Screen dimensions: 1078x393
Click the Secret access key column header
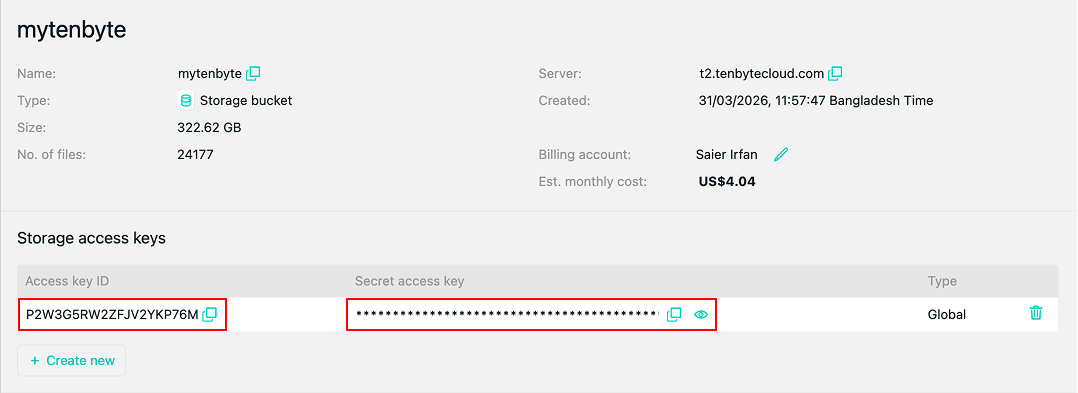[x=410, y=281]
